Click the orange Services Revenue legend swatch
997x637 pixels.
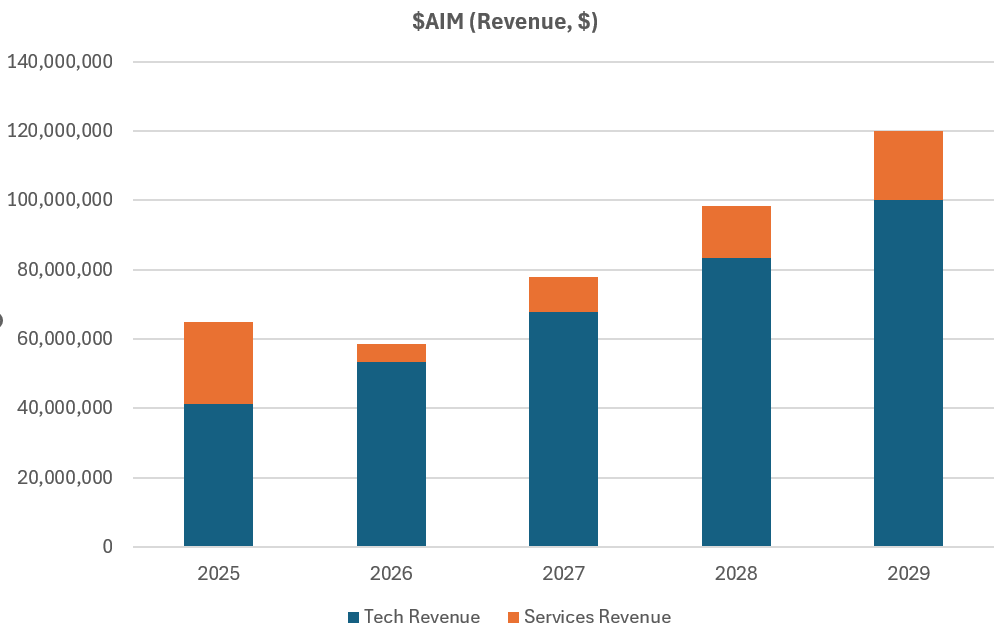pos(514,617)
